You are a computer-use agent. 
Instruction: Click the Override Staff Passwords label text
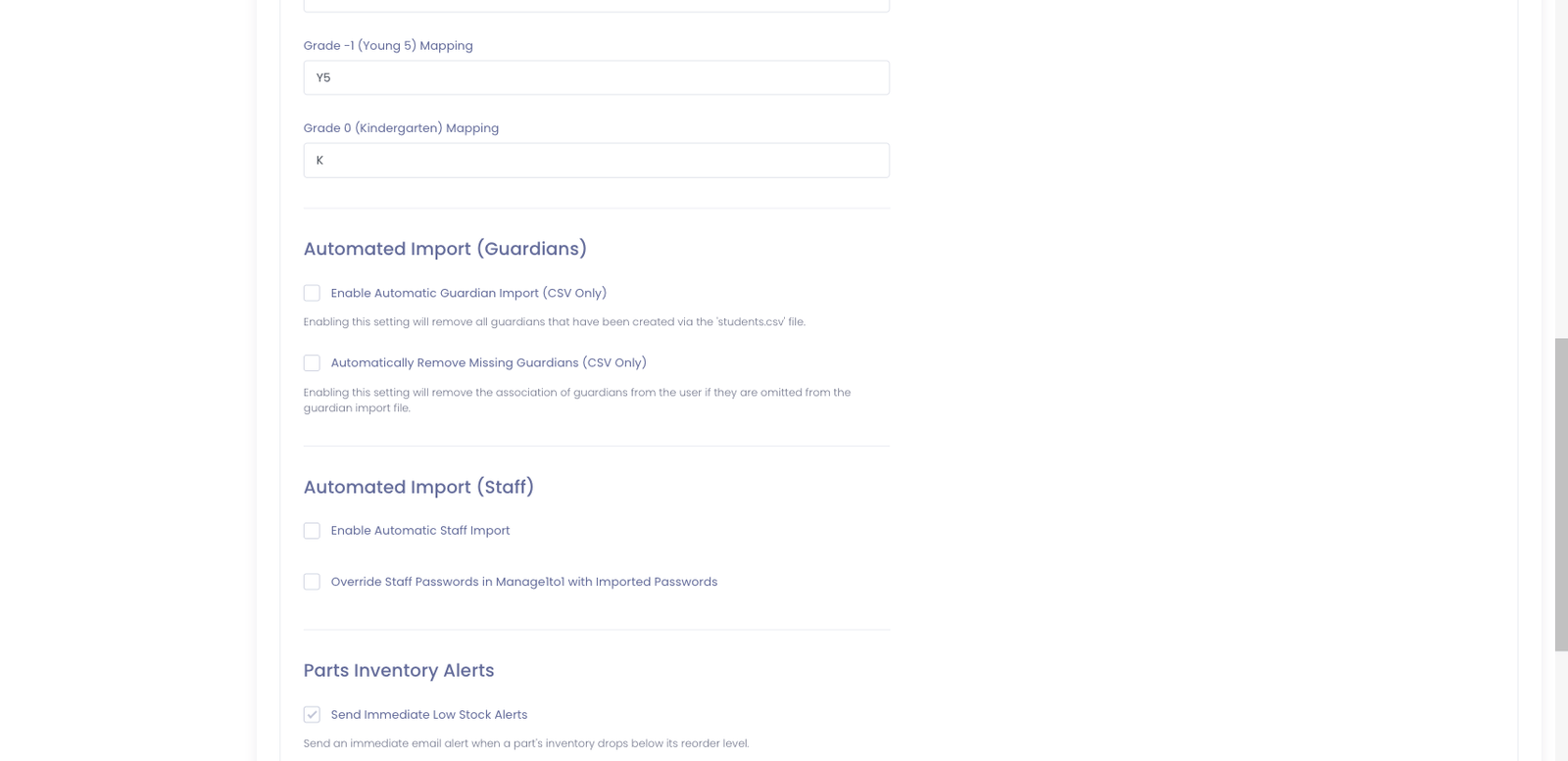[524, 582]
